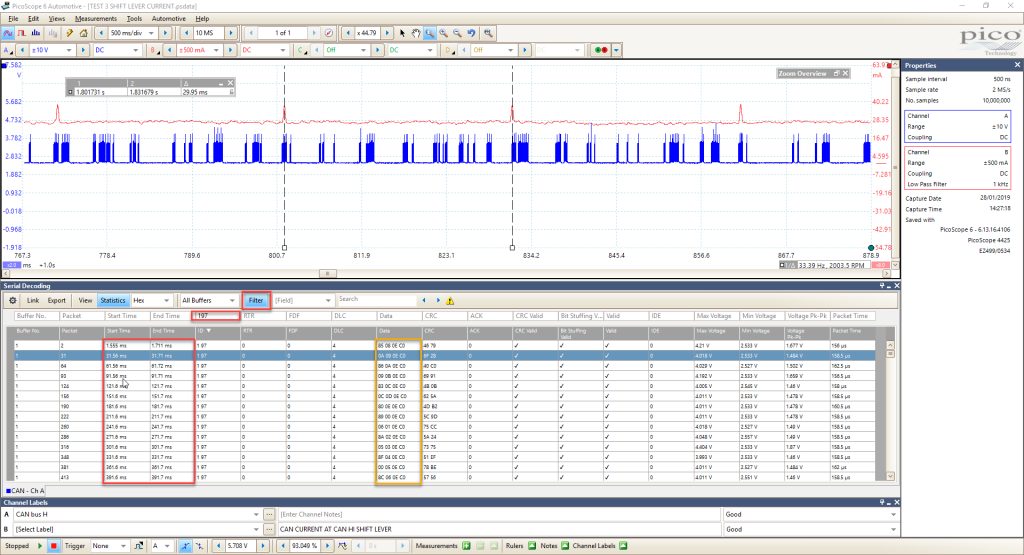Click the Link button
Screen dimensions: 1024x555
click(x=33, y=300)
